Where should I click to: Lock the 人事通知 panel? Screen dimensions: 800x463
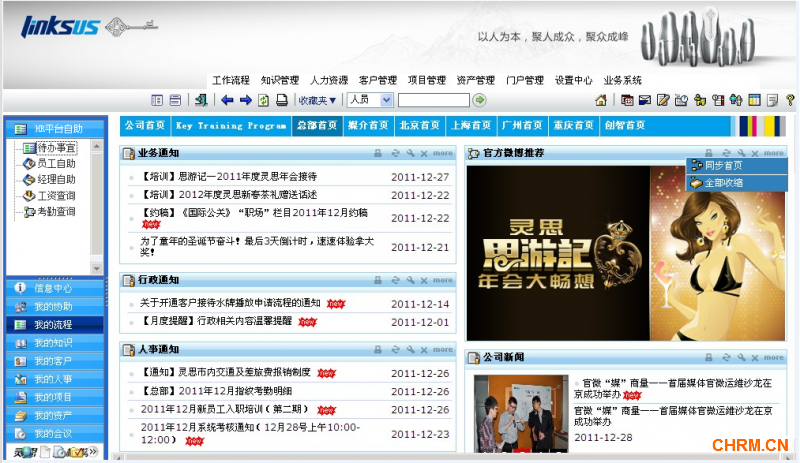(378, 350)
